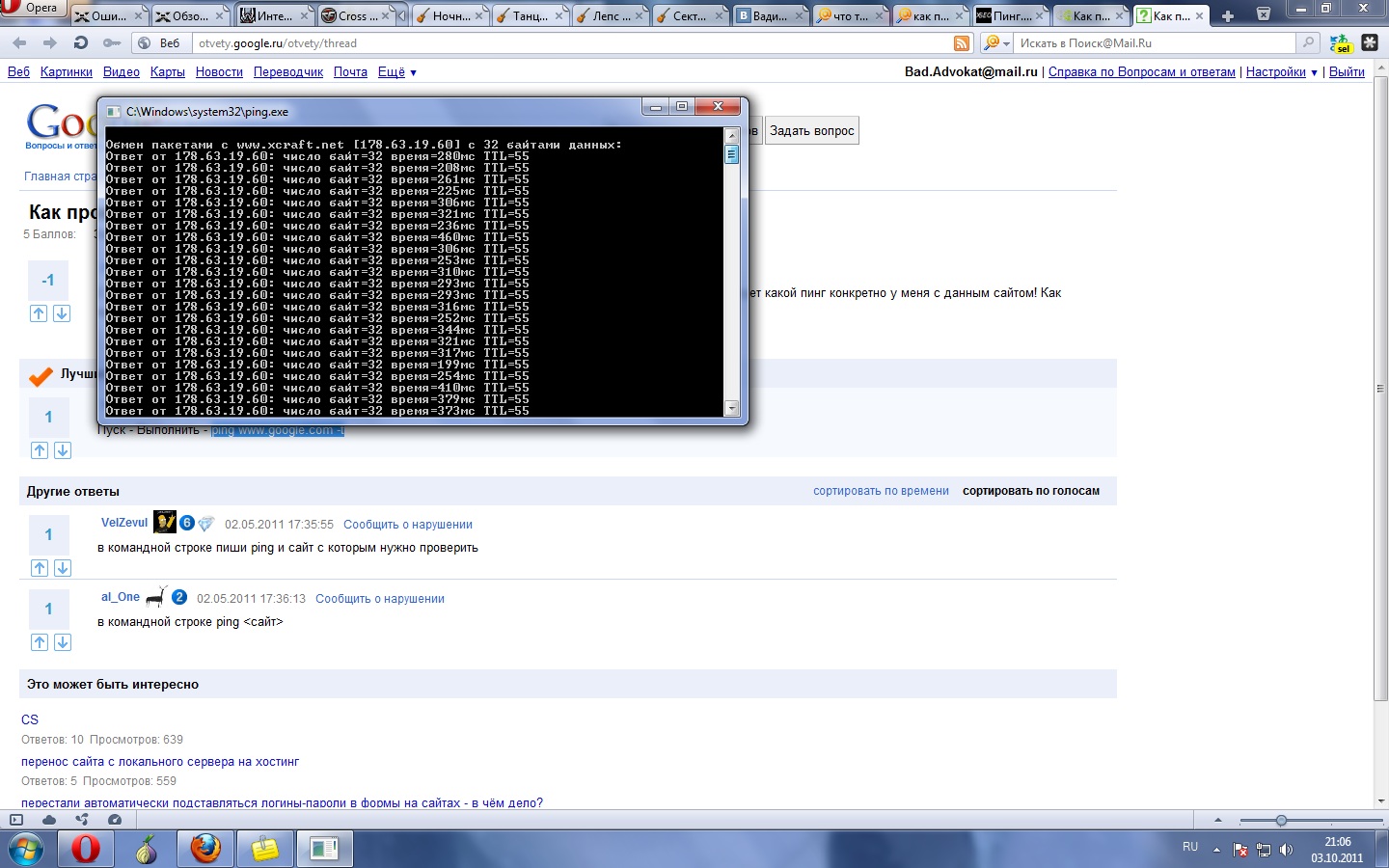Expand the 'Ещё' dropdown menu
The width and height of the screenshot is (1389, 868).
coord(396,72)
